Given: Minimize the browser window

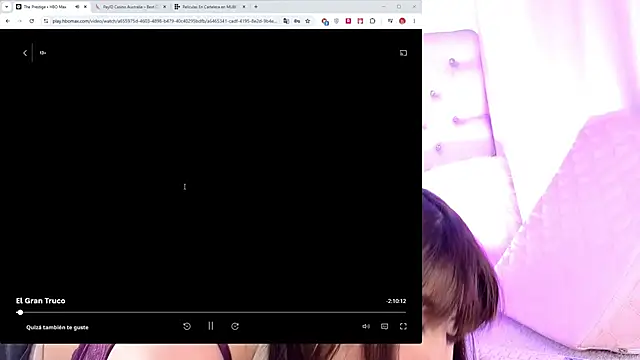Looking at the screenshot, I should [x=384, y=7].
